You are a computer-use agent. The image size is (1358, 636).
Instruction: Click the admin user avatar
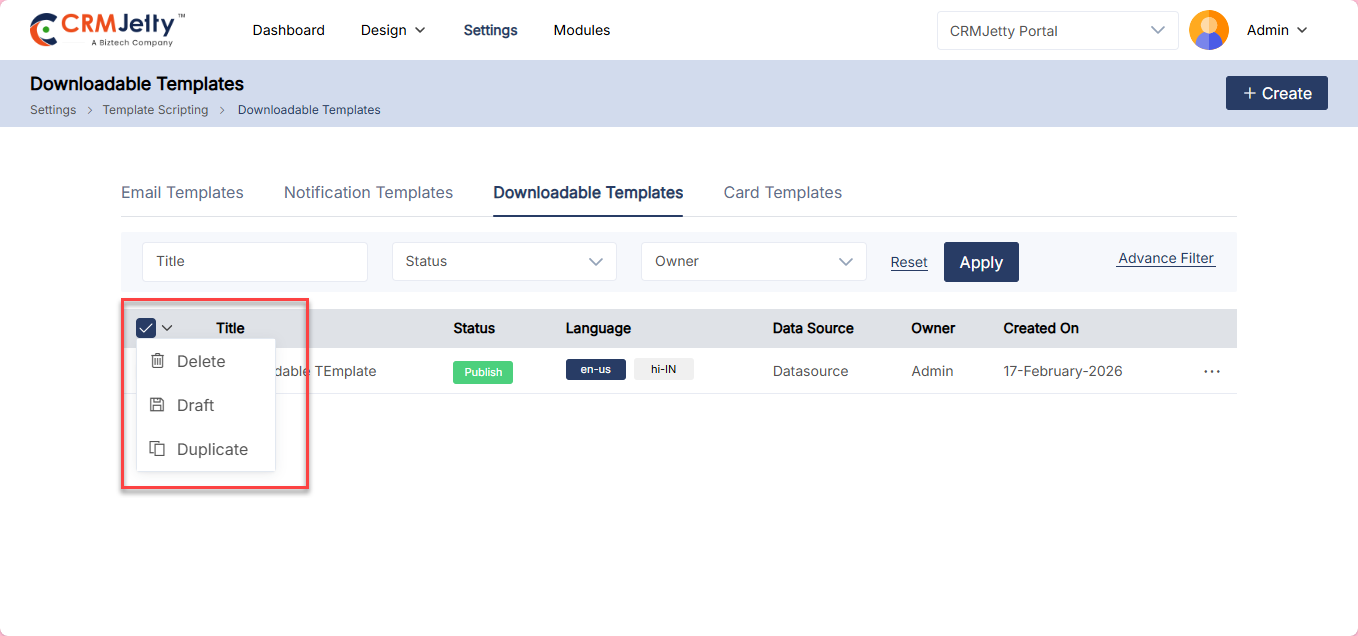click(1208, 30)
